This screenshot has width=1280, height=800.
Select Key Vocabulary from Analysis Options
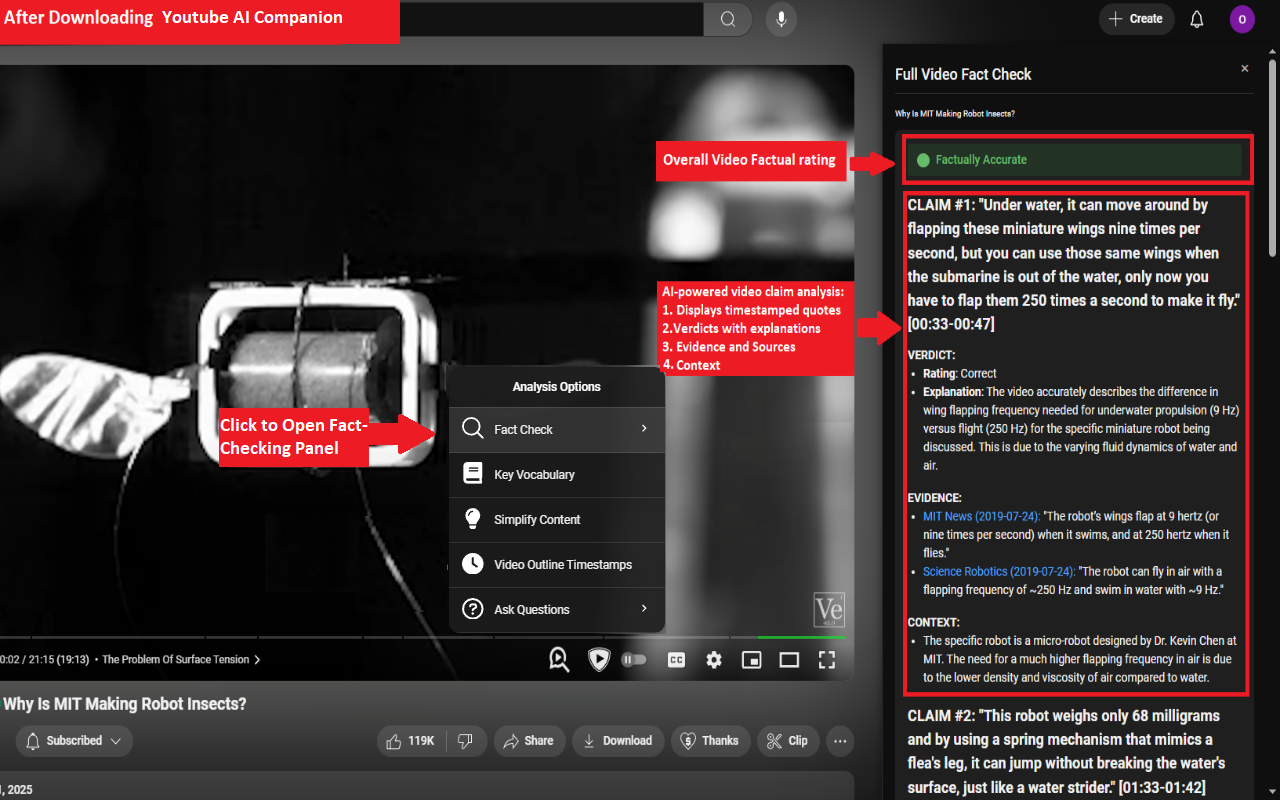(557, 474)
